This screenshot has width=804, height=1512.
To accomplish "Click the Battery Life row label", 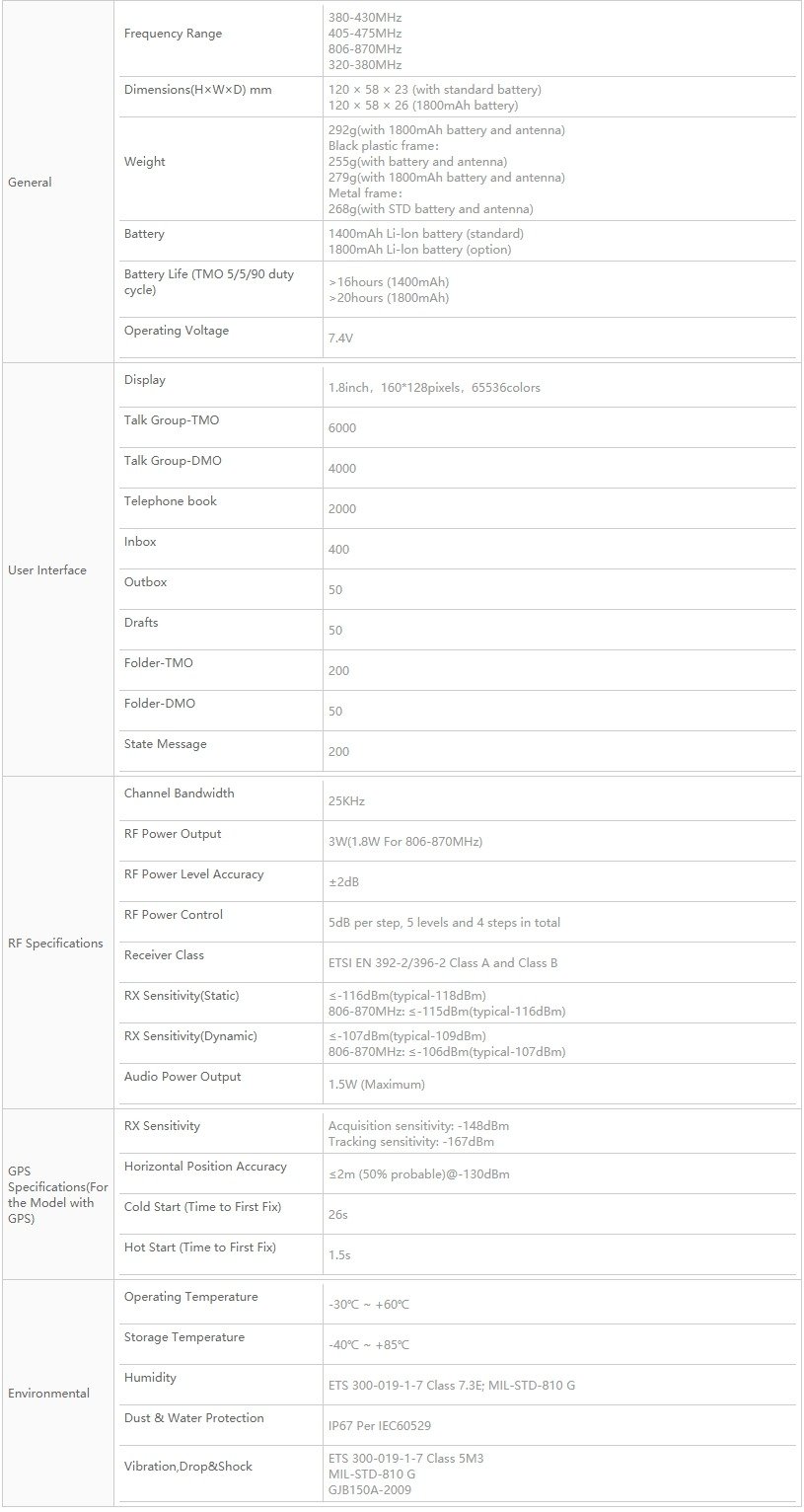I will point(209,282).
